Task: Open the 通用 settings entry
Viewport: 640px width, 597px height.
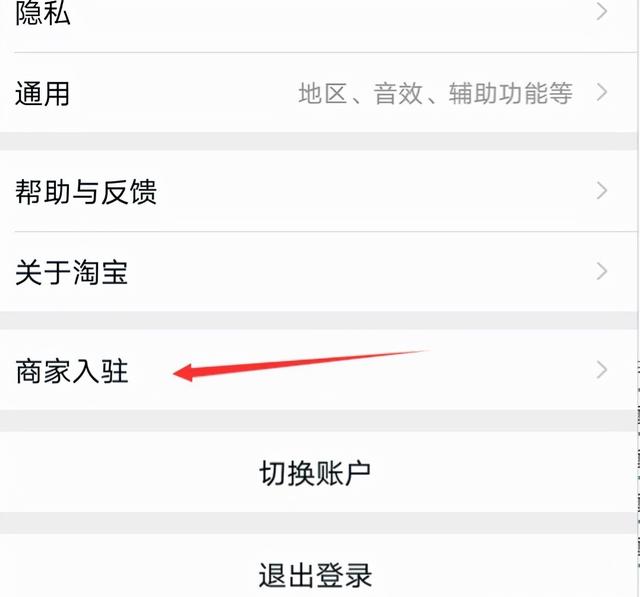Action: coord(318,93)
